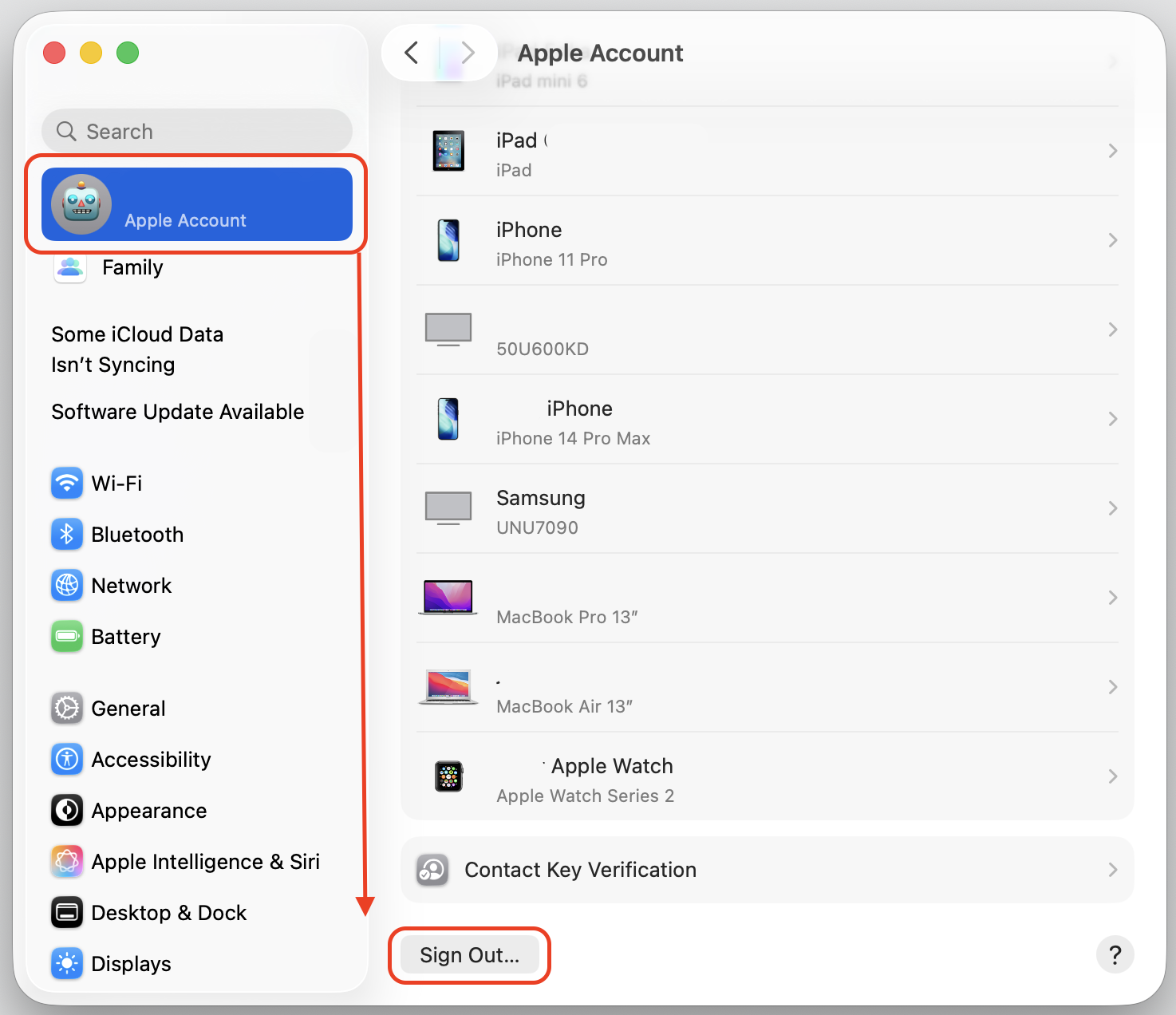Image resolution: width=1176 pixels, height=1015 pixels.
Task: Click the robot avatar for Apple Account
Action: click(81, 204)
